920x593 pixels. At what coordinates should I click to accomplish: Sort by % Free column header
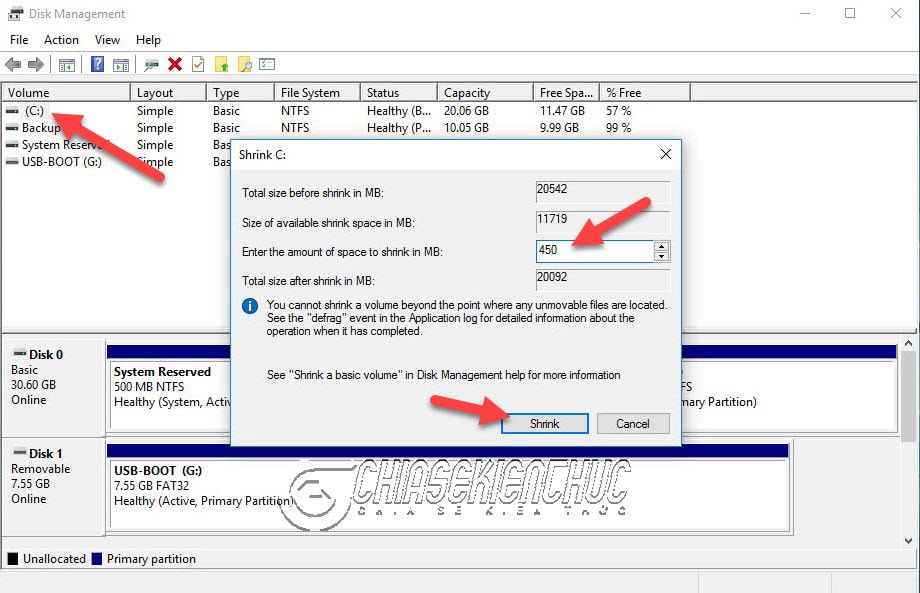645,93
